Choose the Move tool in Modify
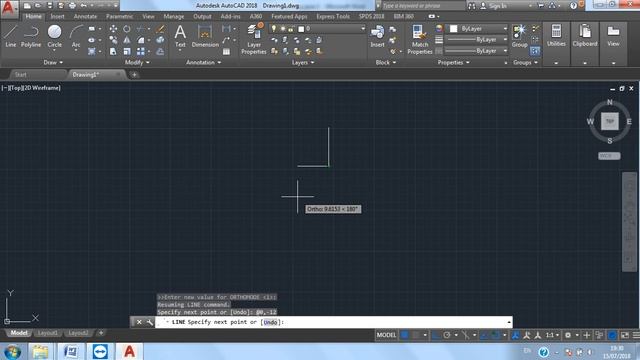640x360 pixels. pos(113,29)
